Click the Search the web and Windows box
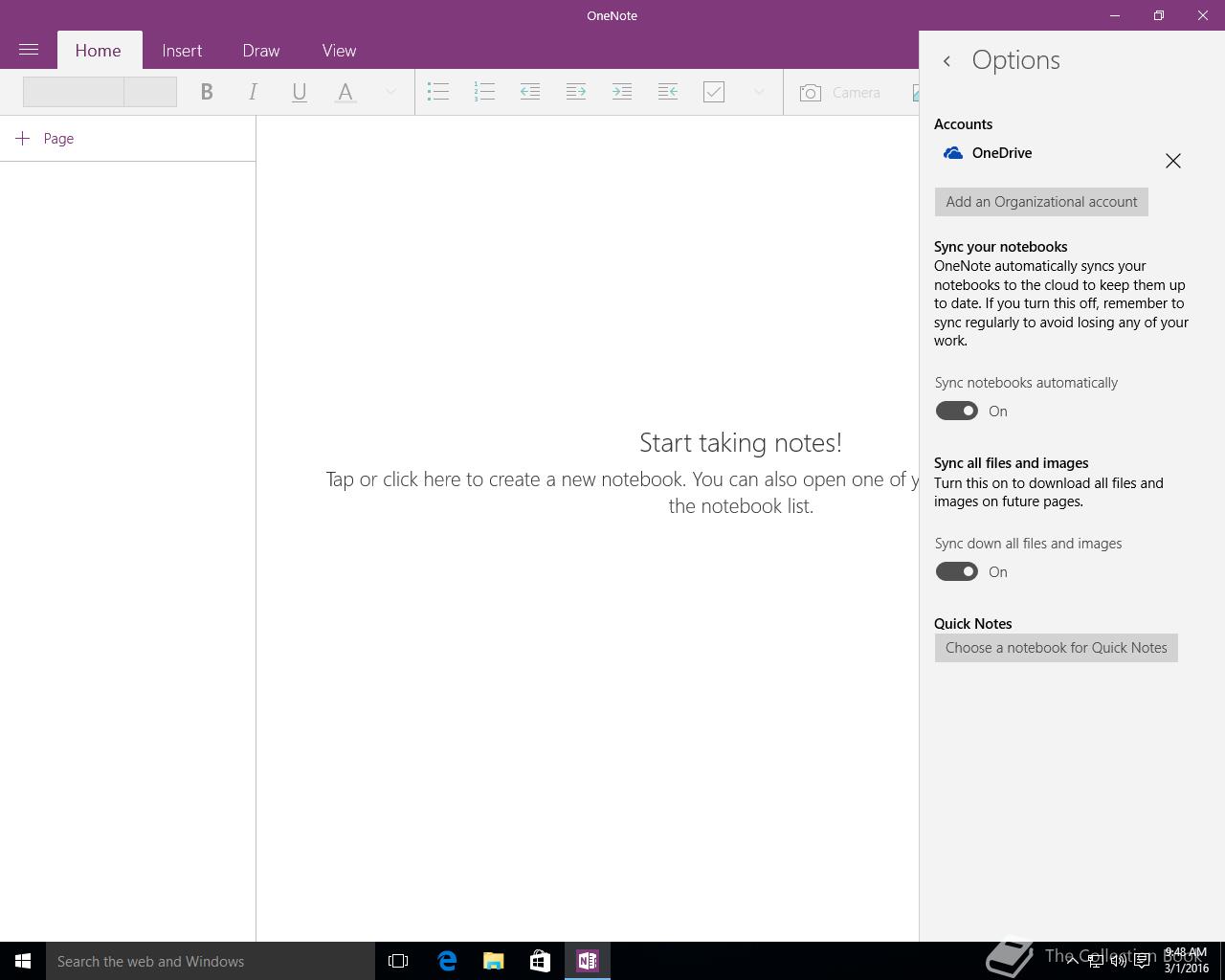 pos(211,961)
